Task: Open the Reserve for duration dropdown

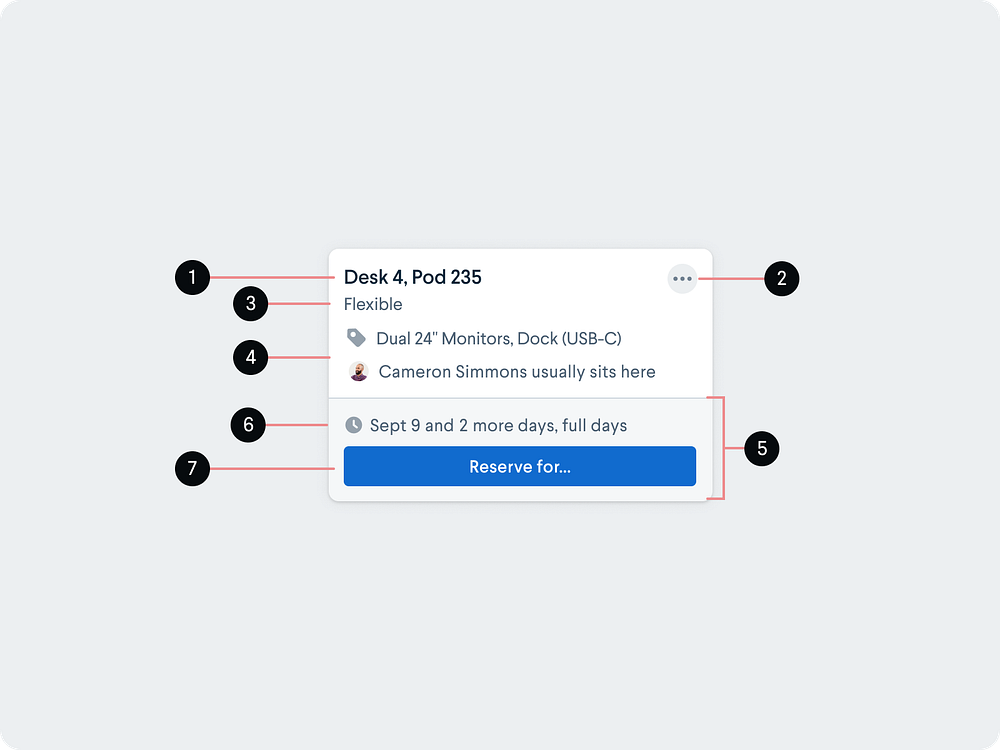Action: [519, 466]
